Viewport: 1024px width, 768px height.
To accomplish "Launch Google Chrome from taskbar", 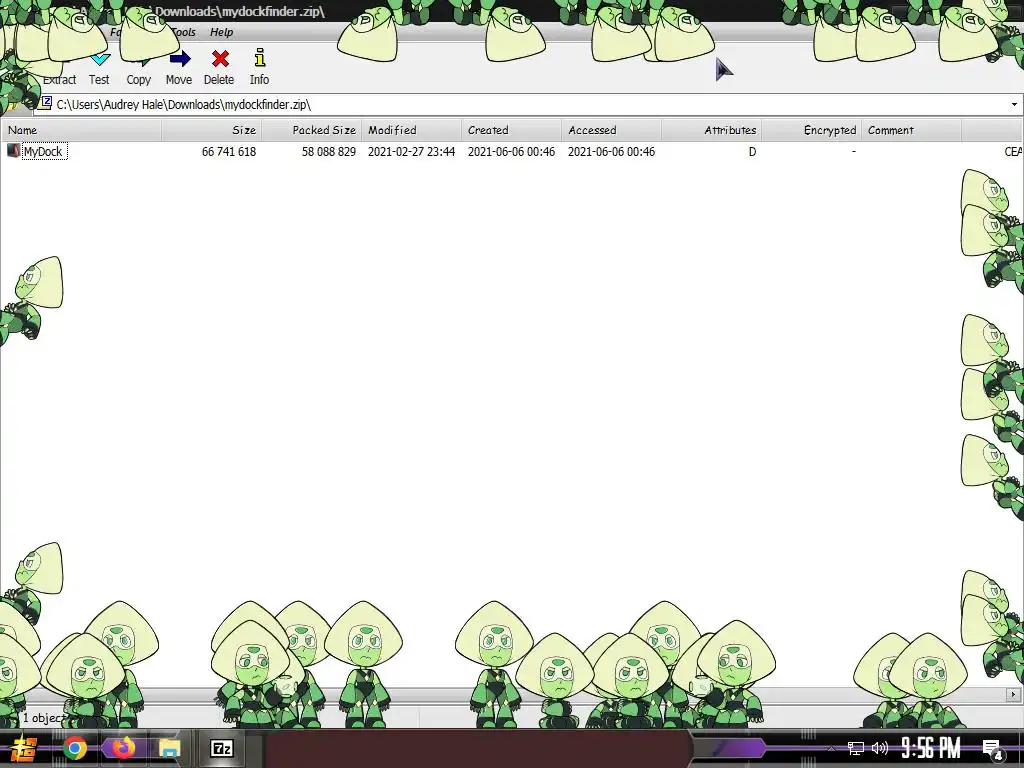I will coord(74,748).
